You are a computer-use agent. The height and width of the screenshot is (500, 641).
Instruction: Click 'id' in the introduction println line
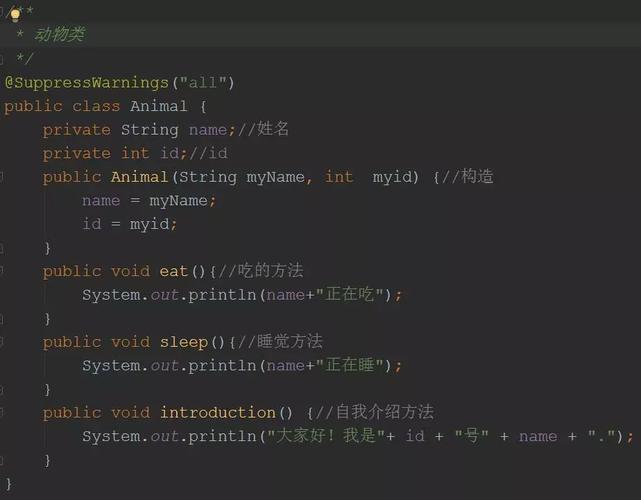pyautogui.click(x=415, y=436)
